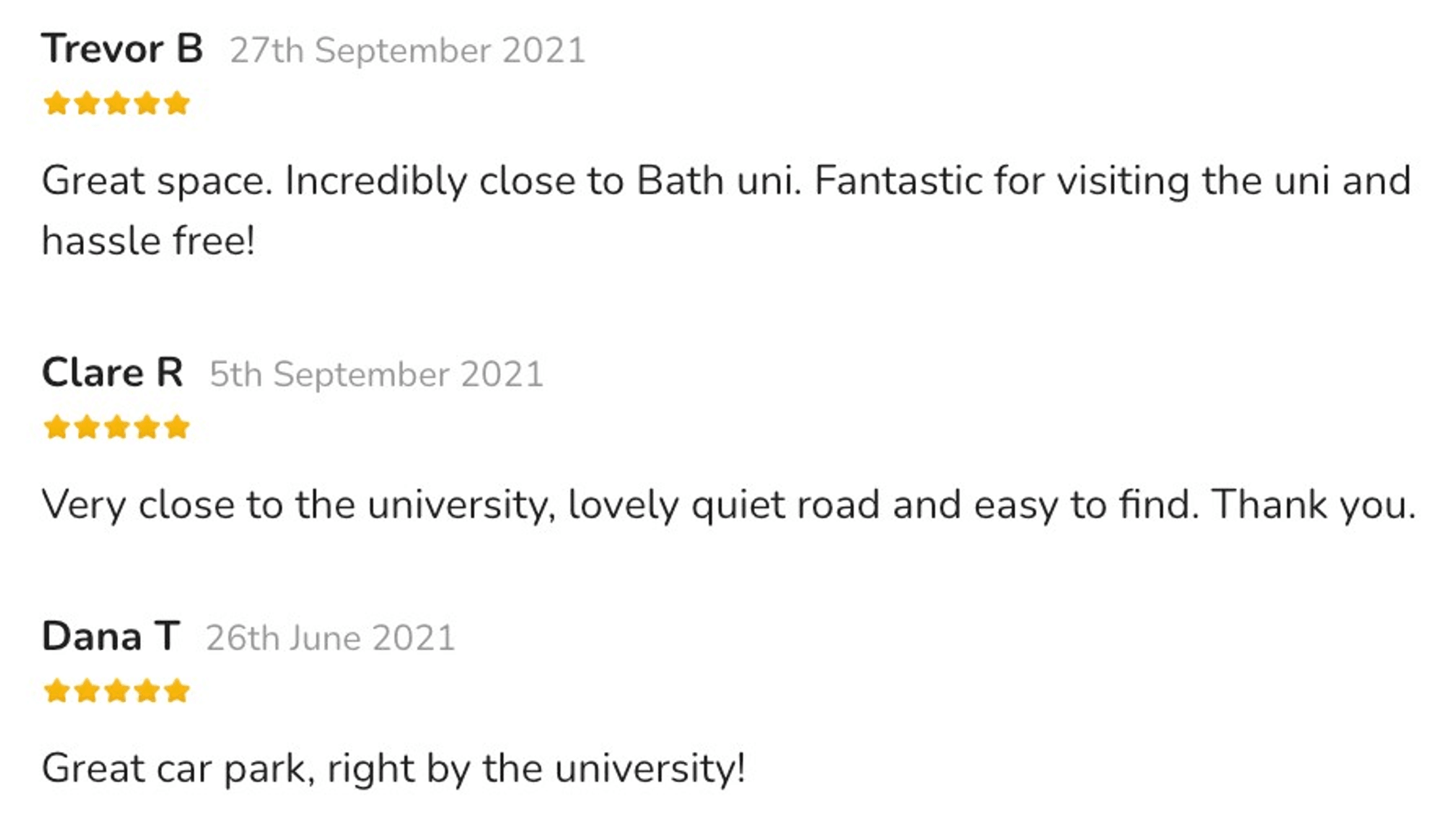Select the reviewer name Dana T

[110, 637]
